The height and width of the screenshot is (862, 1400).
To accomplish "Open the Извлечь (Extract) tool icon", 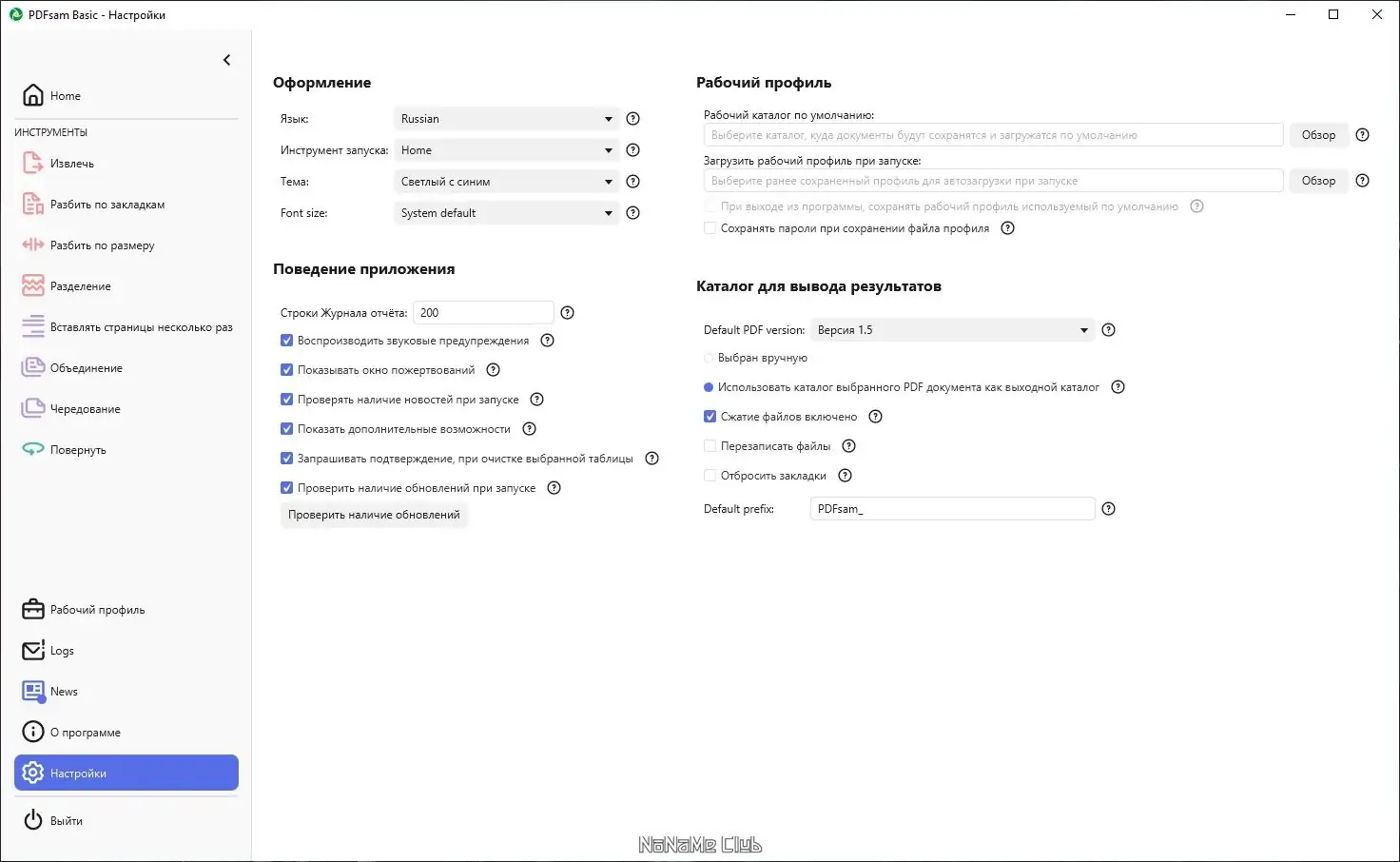I will tap(33, 163).
